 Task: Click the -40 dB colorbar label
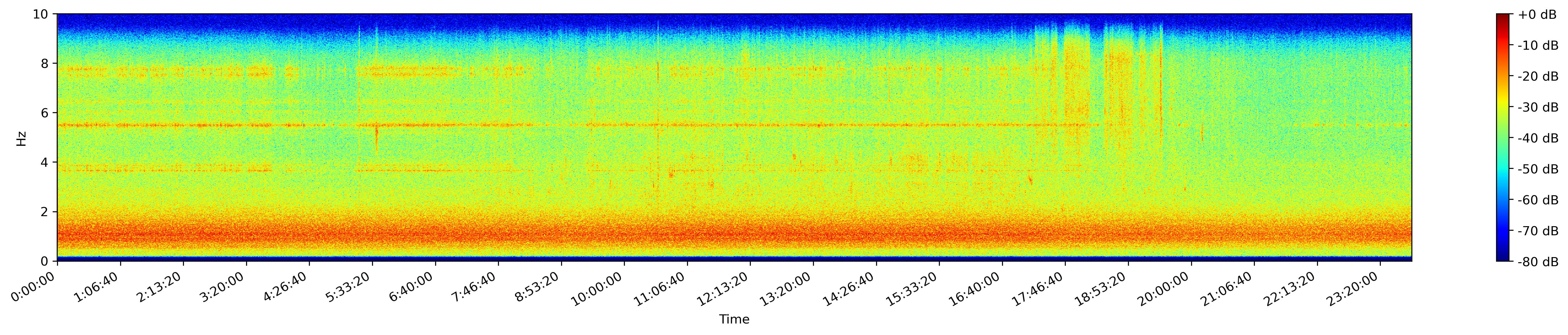pos(1538,139)
